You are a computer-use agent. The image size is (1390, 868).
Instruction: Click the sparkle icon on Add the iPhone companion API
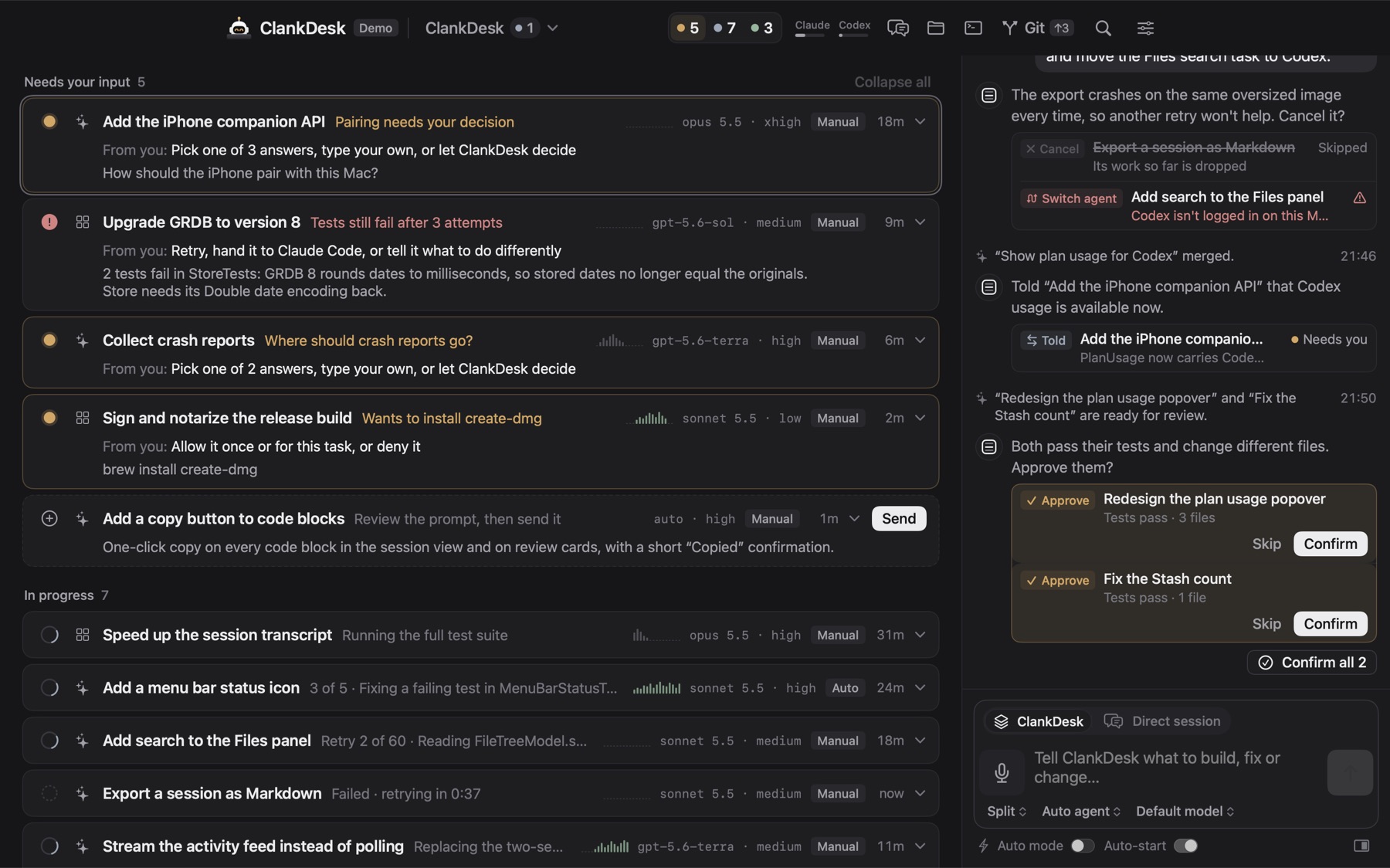click(83, 122)
